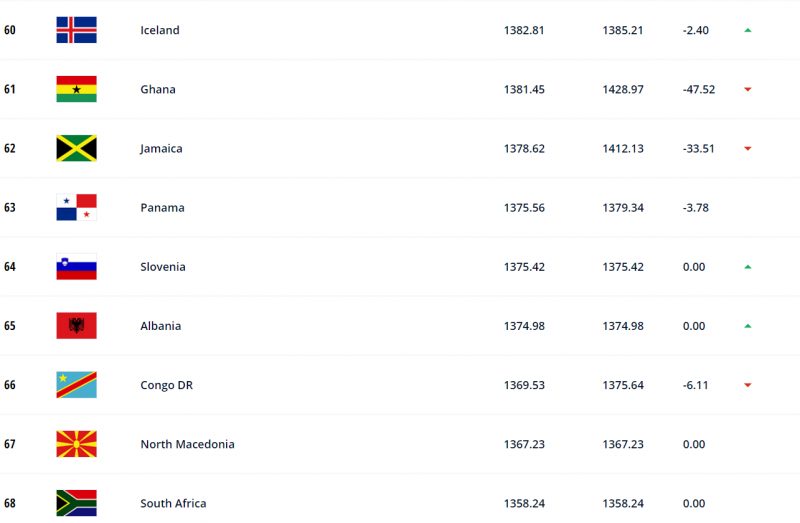Click Iceland's green up arrow indicator
The image size is (800, 523).
(747, 31)
